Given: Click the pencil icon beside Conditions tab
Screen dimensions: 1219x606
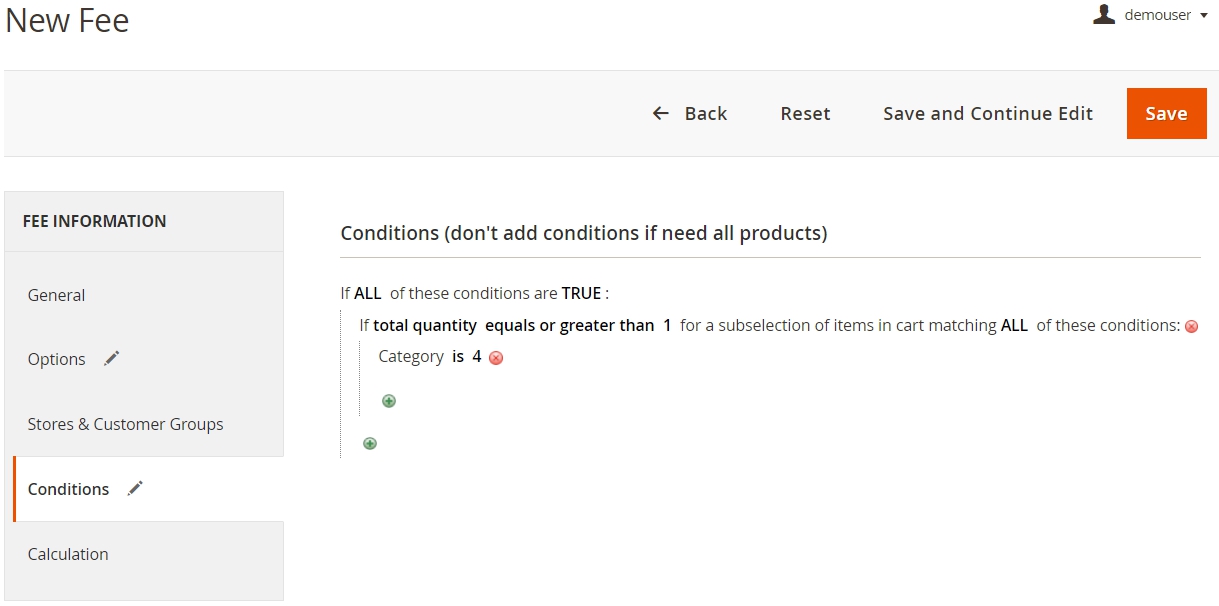Looking at the screenshot, I should pyautogui.click(x=136, y=488).
